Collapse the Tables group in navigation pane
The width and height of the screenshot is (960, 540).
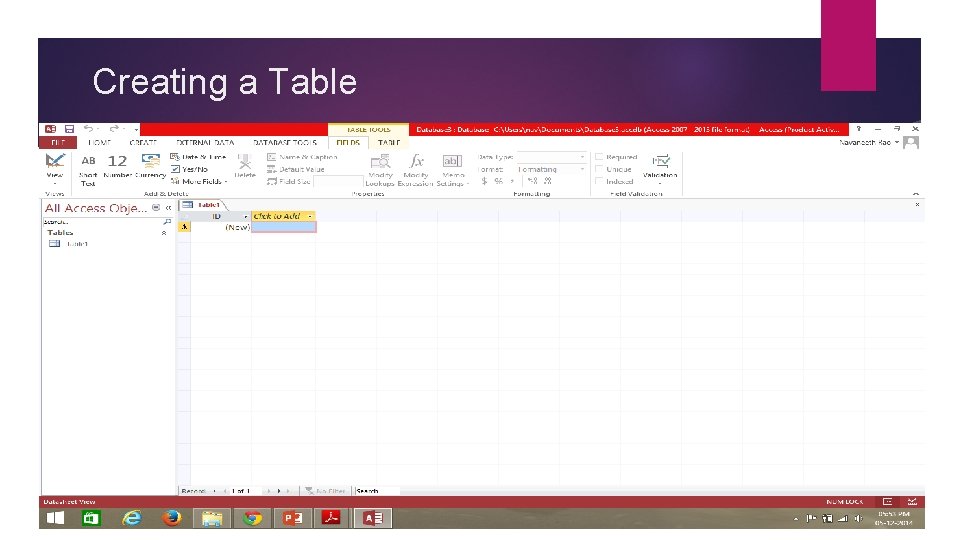pos(164,233)
